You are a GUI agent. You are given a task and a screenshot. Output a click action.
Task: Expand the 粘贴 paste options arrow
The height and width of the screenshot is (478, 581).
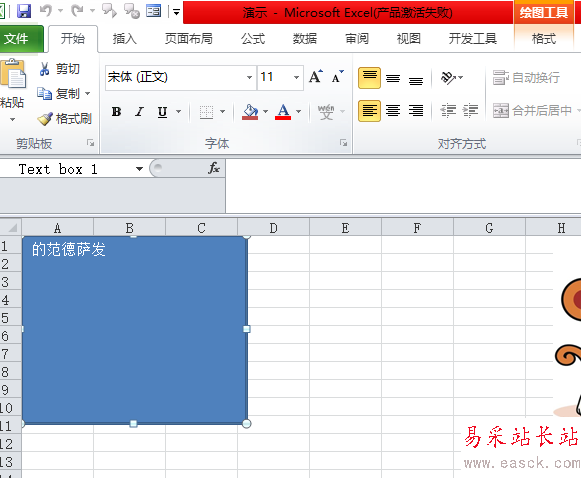click(x=13, y=119)
